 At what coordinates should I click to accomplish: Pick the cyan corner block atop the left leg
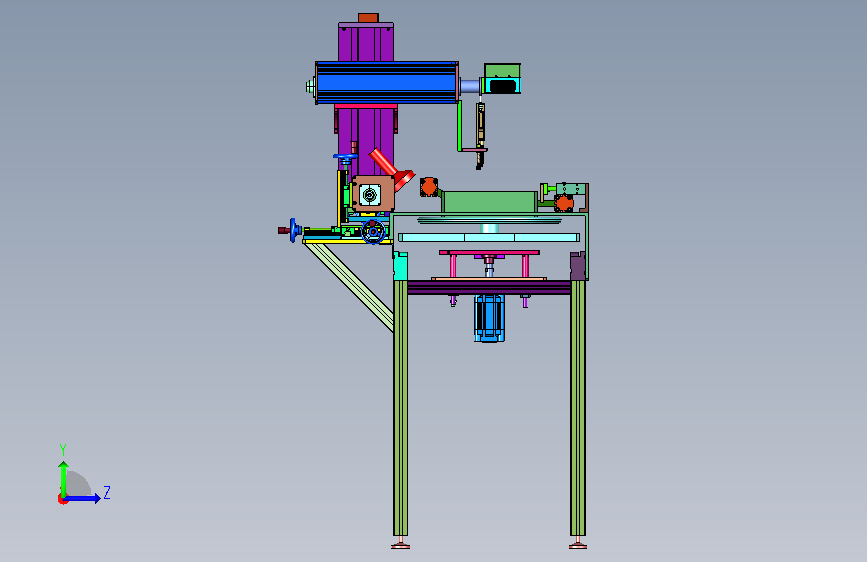400,266
